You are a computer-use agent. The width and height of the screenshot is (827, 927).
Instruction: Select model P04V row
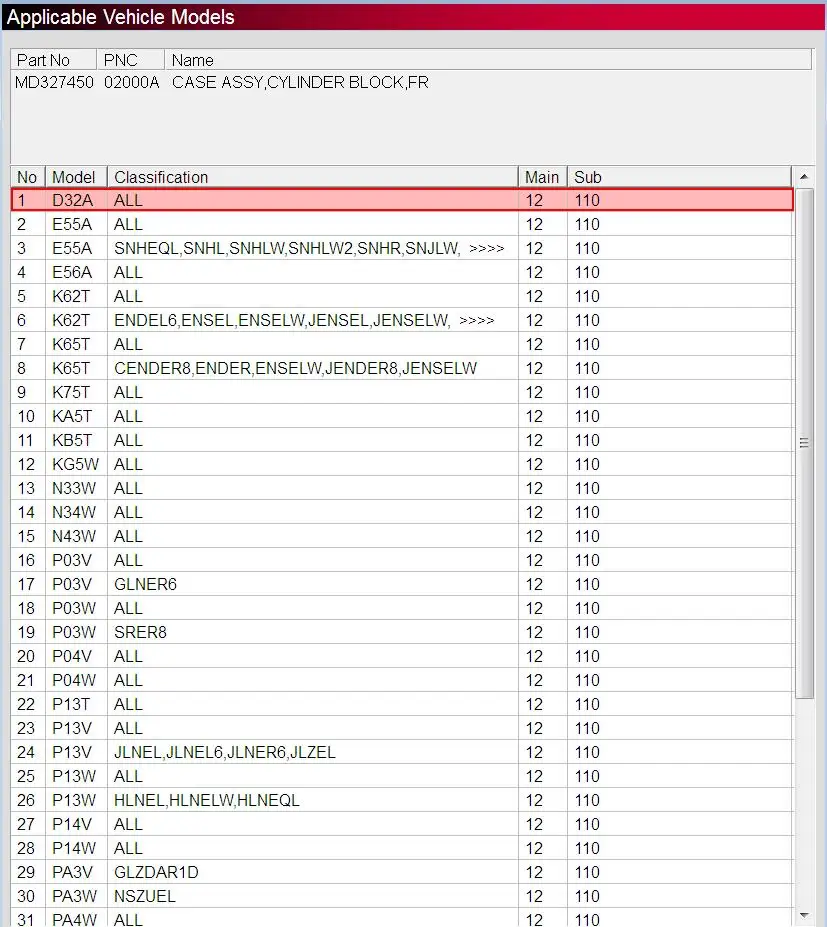pos(402,656)
